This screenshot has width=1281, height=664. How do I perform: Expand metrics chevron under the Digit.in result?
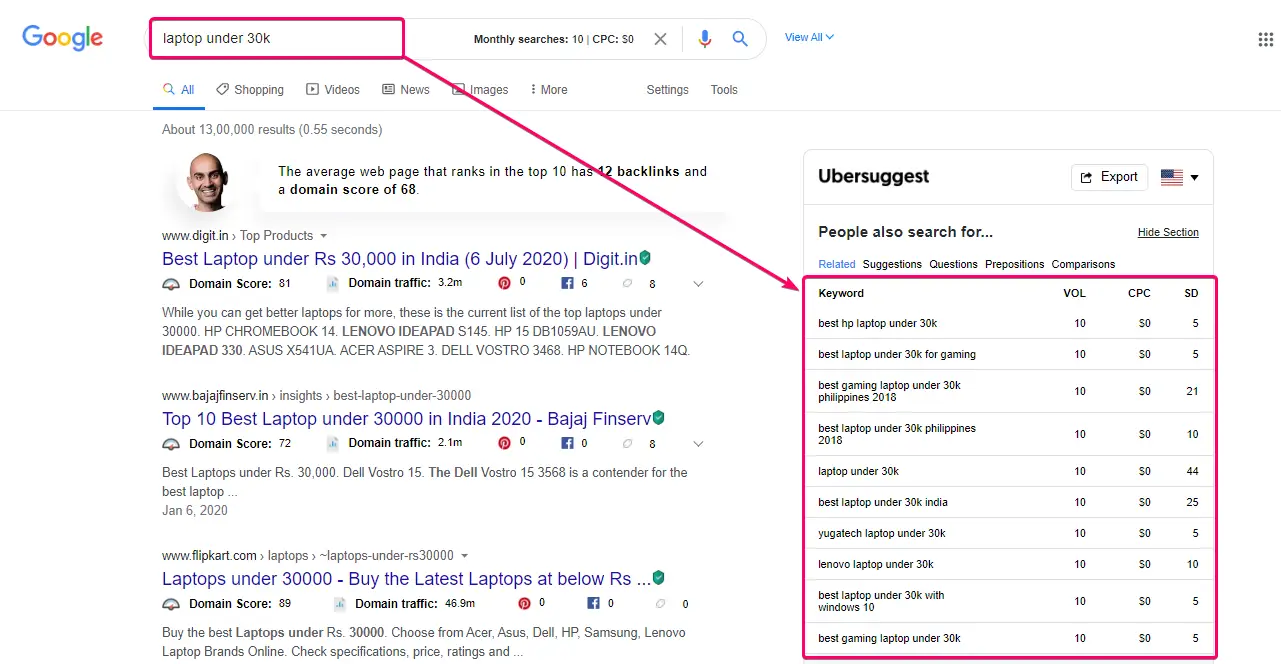point(698,284)
